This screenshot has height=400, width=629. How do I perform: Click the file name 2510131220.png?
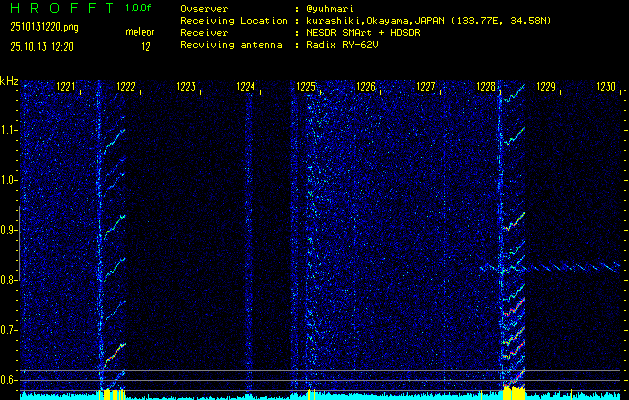(x=44, y=27)
